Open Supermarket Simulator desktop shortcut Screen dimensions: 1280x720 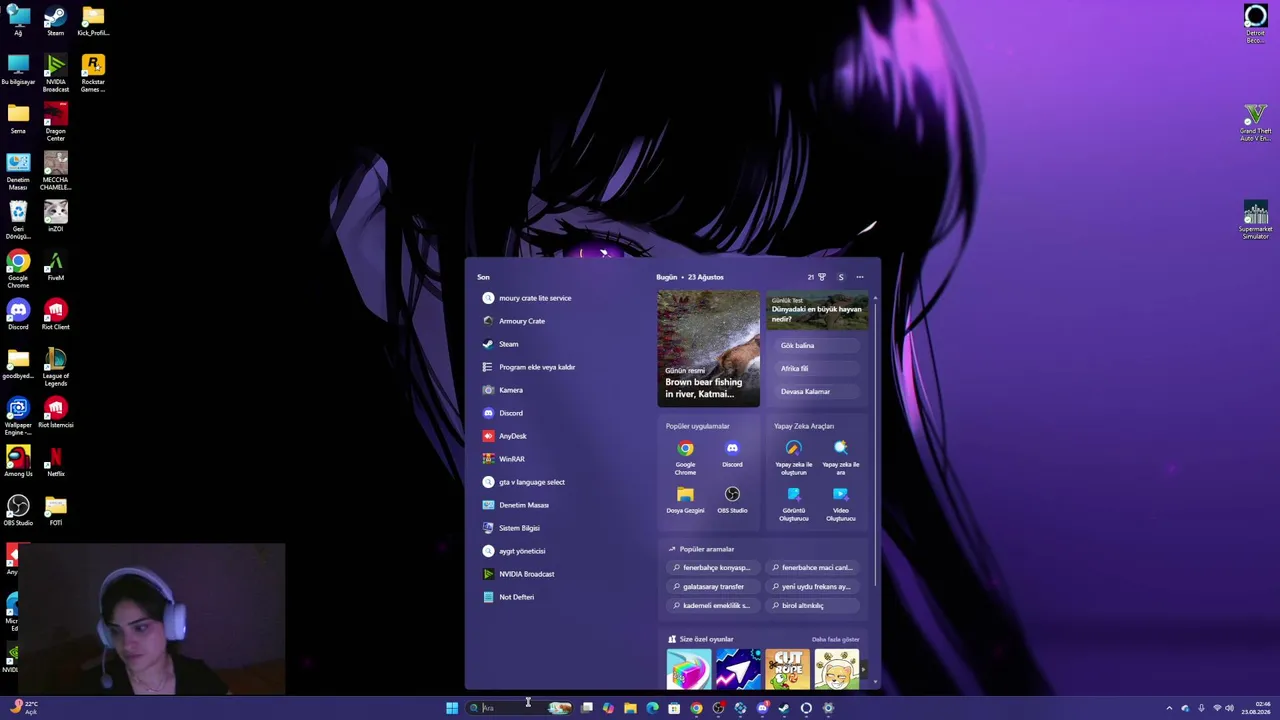click(x=1255, y=220)
